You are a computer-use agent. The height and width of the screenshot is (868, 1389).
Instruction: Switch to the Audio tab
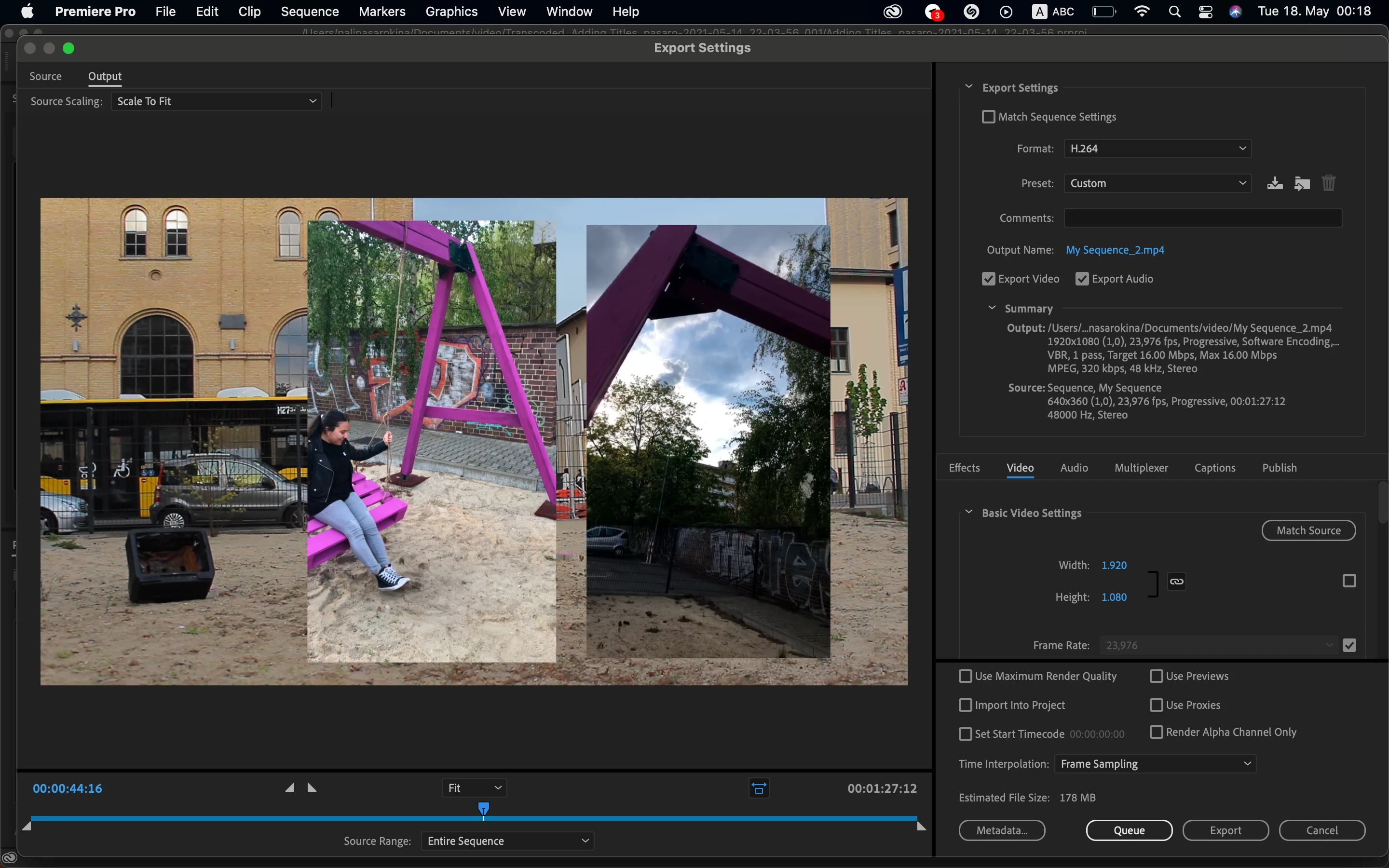(1074, 468)
